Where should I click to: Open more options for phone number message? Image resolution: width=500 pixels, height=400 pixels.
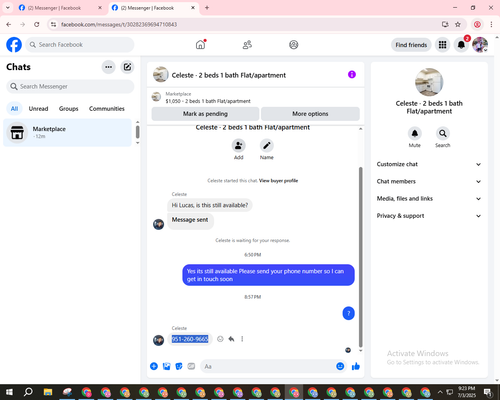point(242,339)
